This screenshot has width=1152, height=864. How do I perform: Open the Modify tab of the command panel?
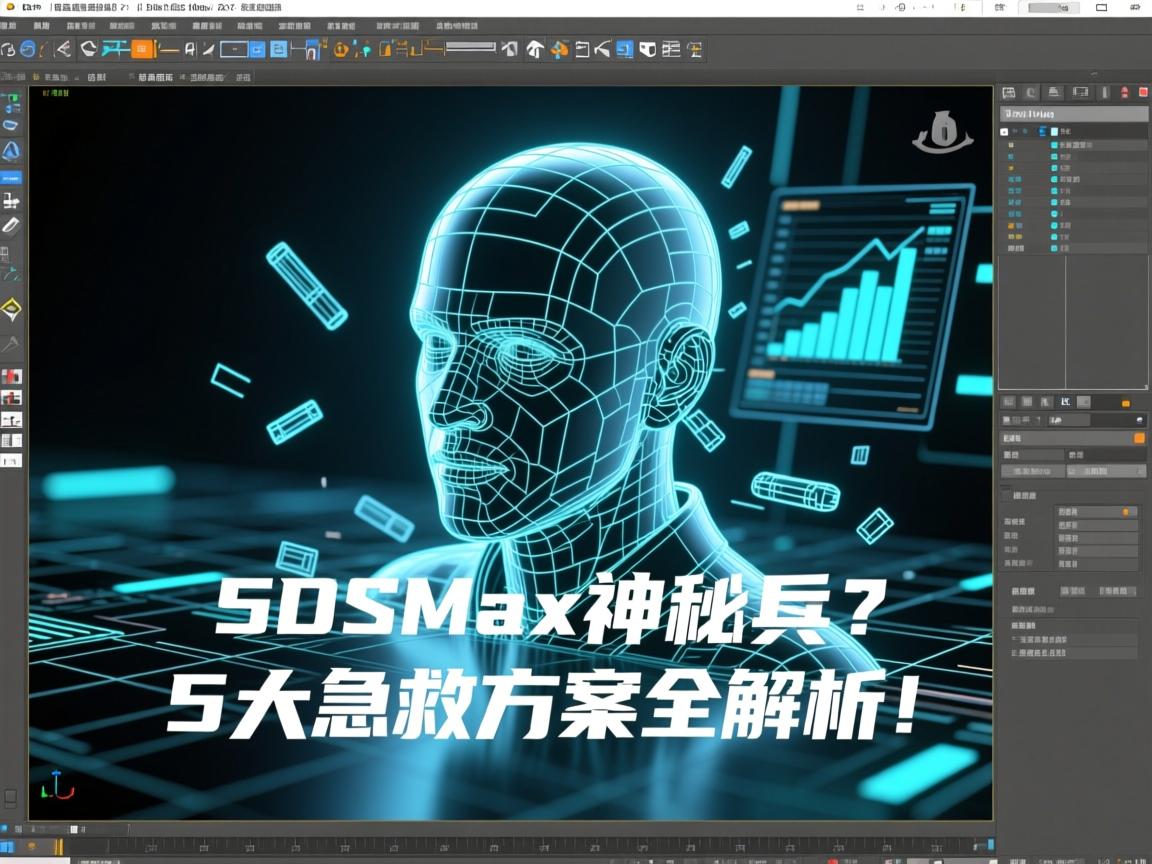(x=1033, y=92)
